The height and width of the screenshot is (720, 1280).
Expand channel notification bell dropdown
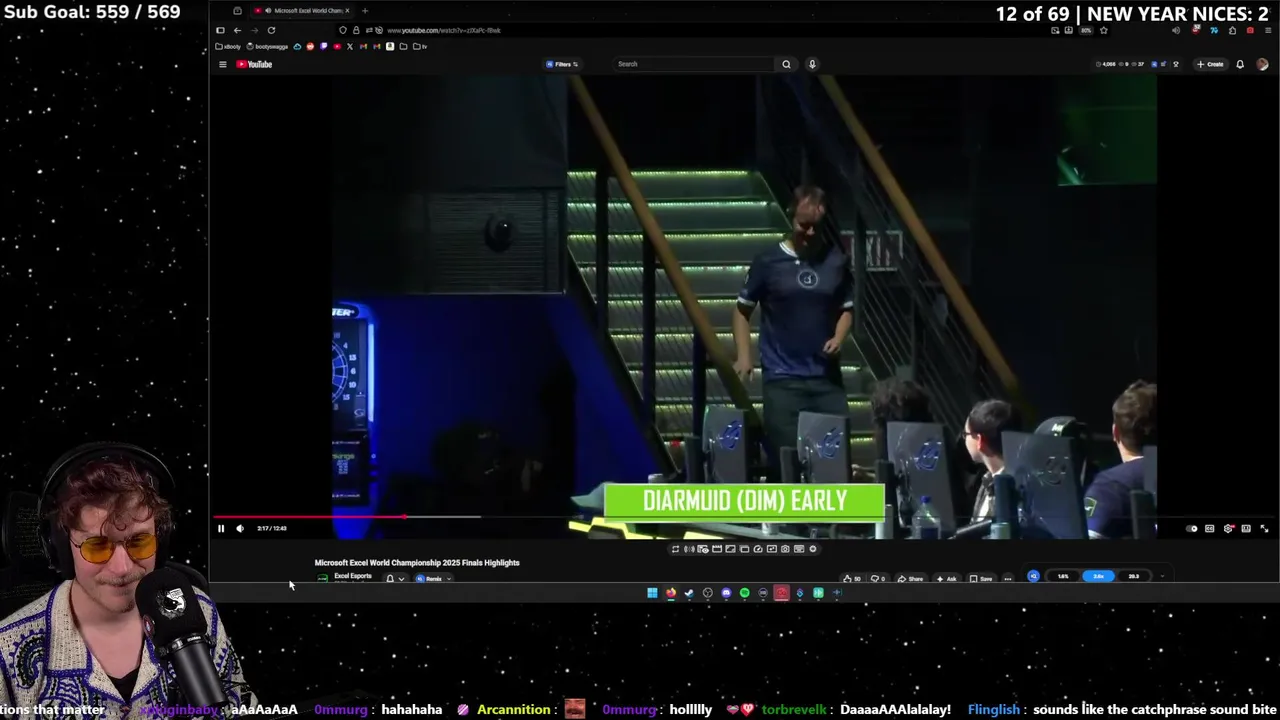395,578
